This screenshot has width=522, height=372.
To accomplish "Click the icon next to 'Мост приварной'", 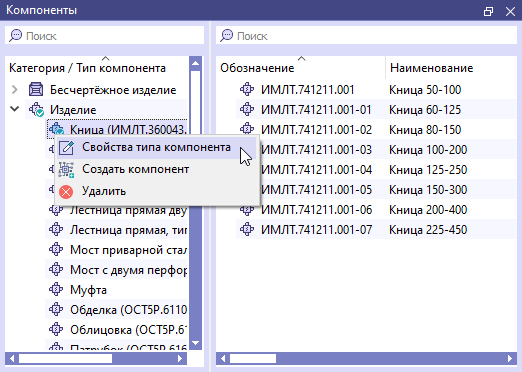I will tap(56, 249).
